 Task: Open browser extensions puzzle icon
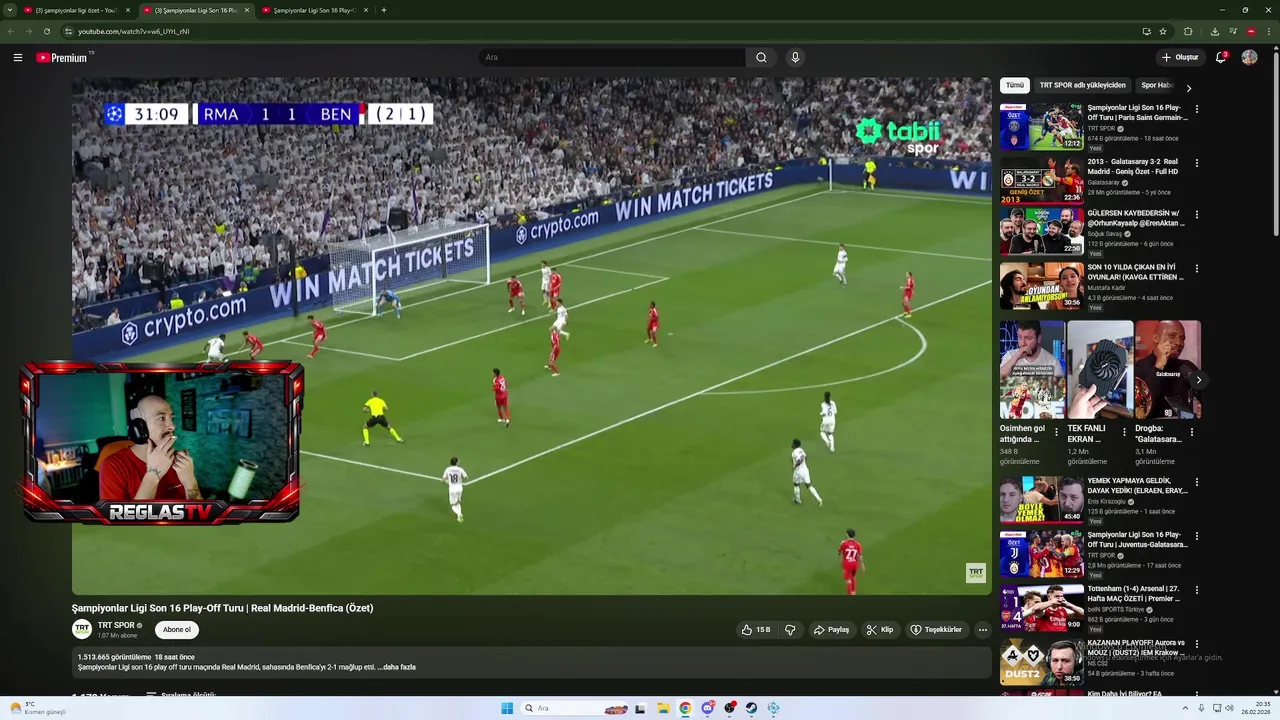(1188, 31)
